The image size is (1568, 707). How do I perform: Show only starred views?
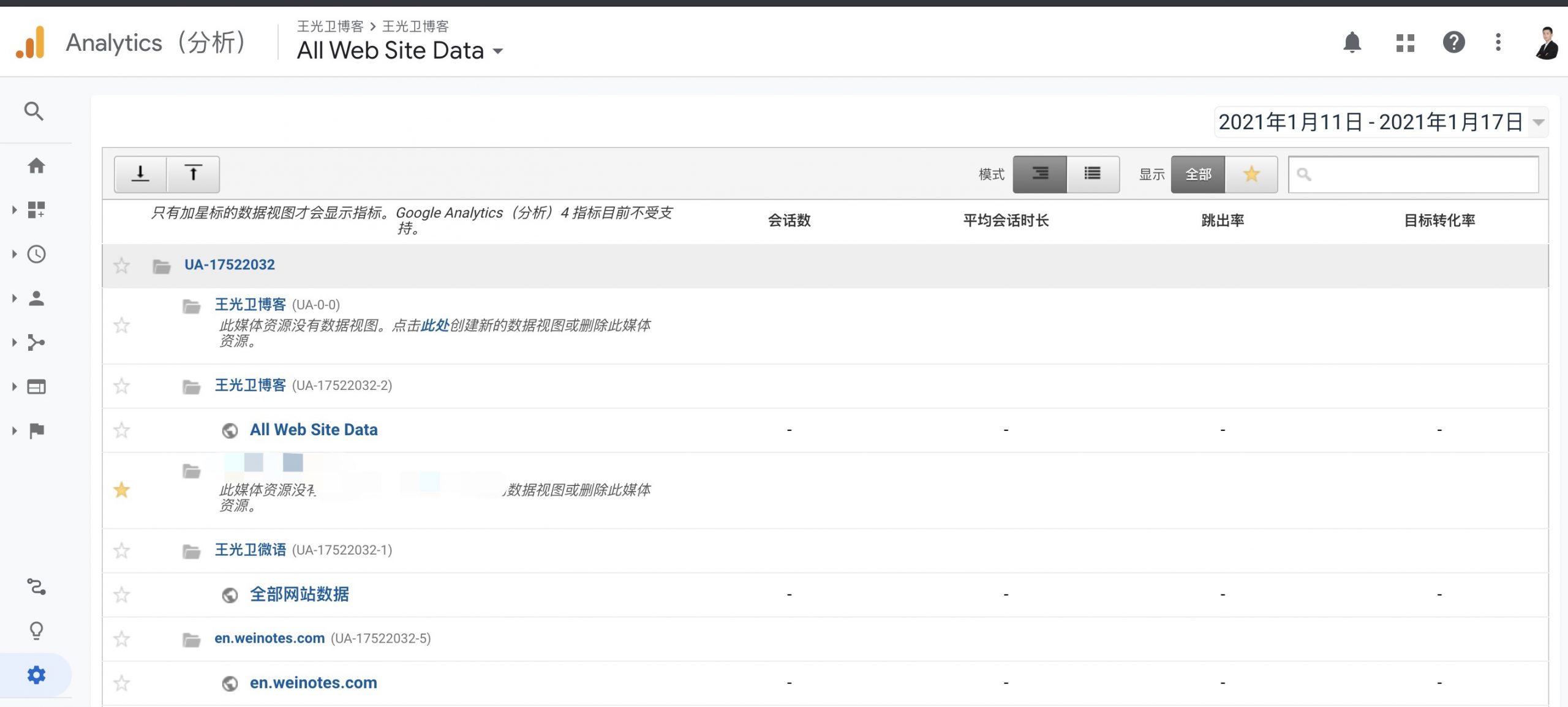tap(1251, 174)
